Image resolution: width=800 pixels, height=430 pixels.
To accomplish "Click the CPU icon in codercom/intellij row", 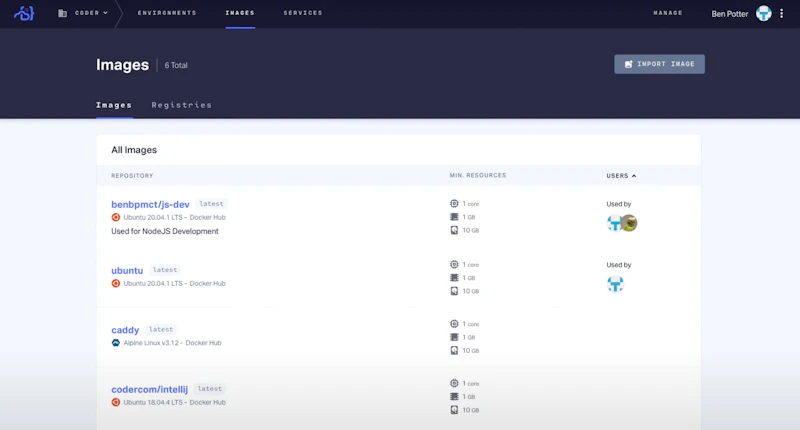I will [x=454, y=383].
